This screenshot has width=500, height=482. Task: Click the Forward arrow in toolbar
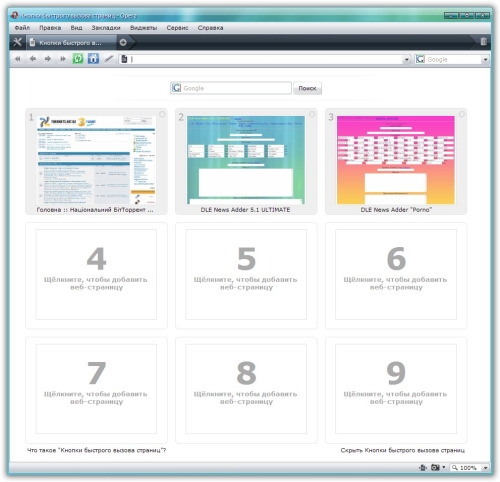[x=48, y=59]
